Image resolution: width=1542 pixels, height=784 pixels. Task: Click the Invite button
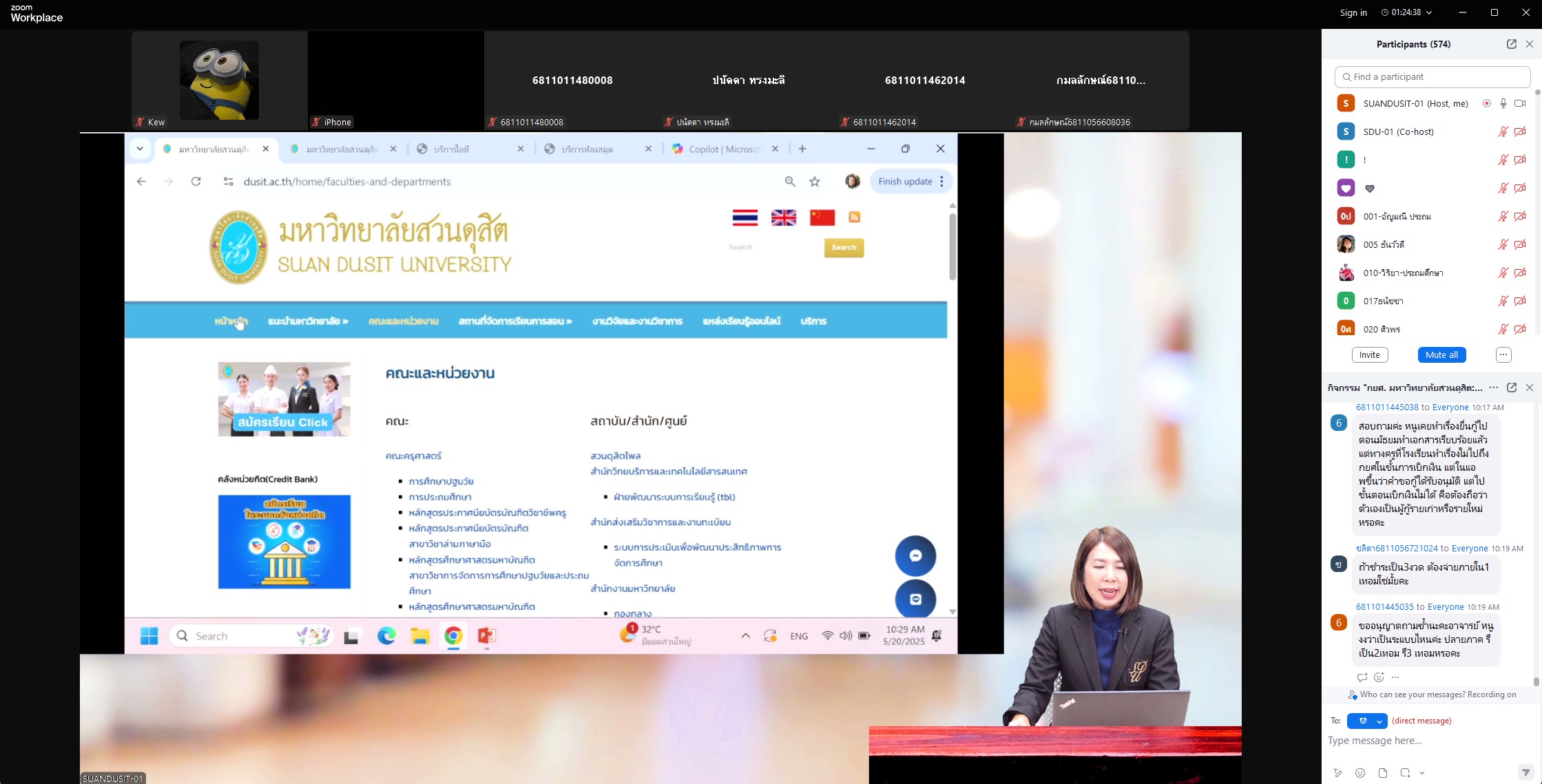tap(1370, 355)
